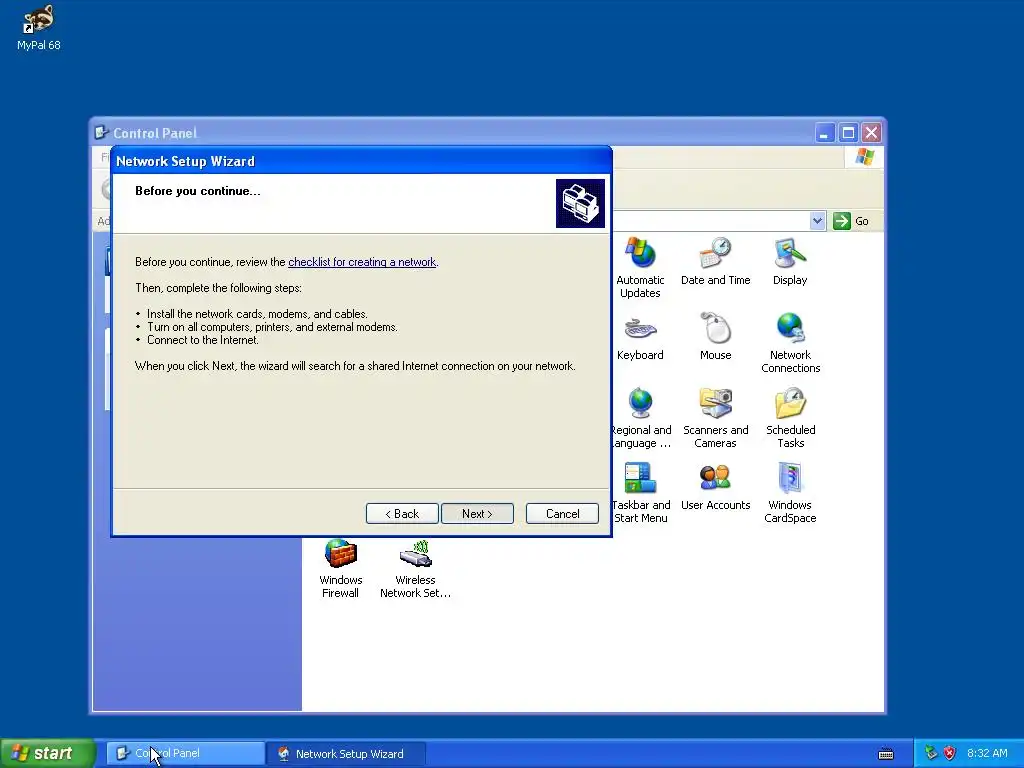
Task: Open the Display icon in Control Panel
Action: (x=790, y=261)
